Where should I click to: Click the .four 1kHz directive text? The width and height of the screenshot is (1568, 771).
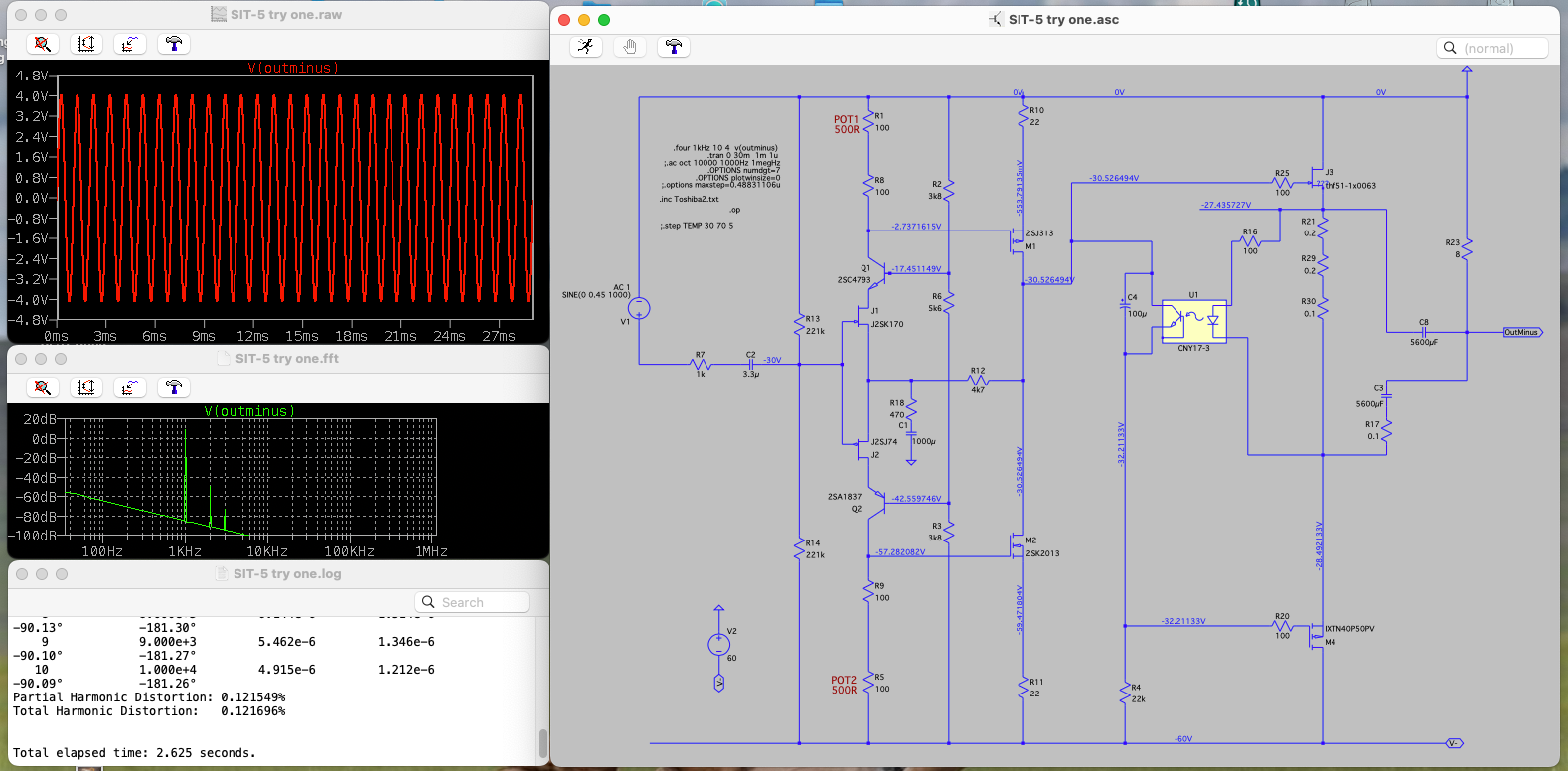(725, 148)
